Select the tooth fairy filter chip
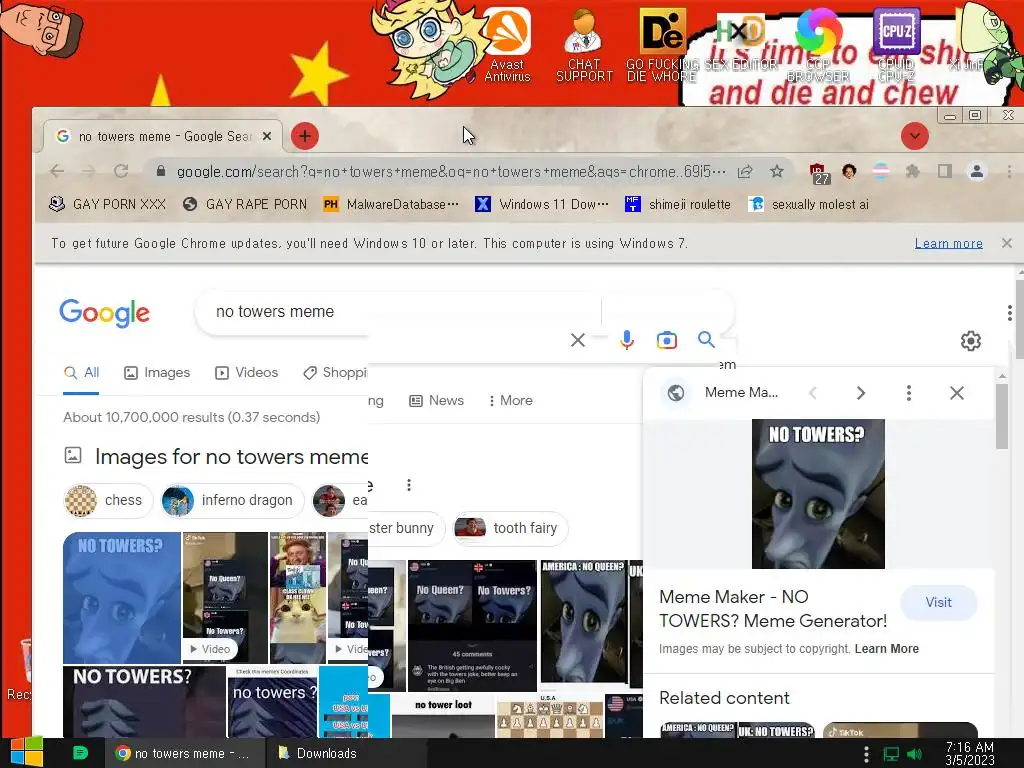 pyautogui.click(x=511, y=528)
